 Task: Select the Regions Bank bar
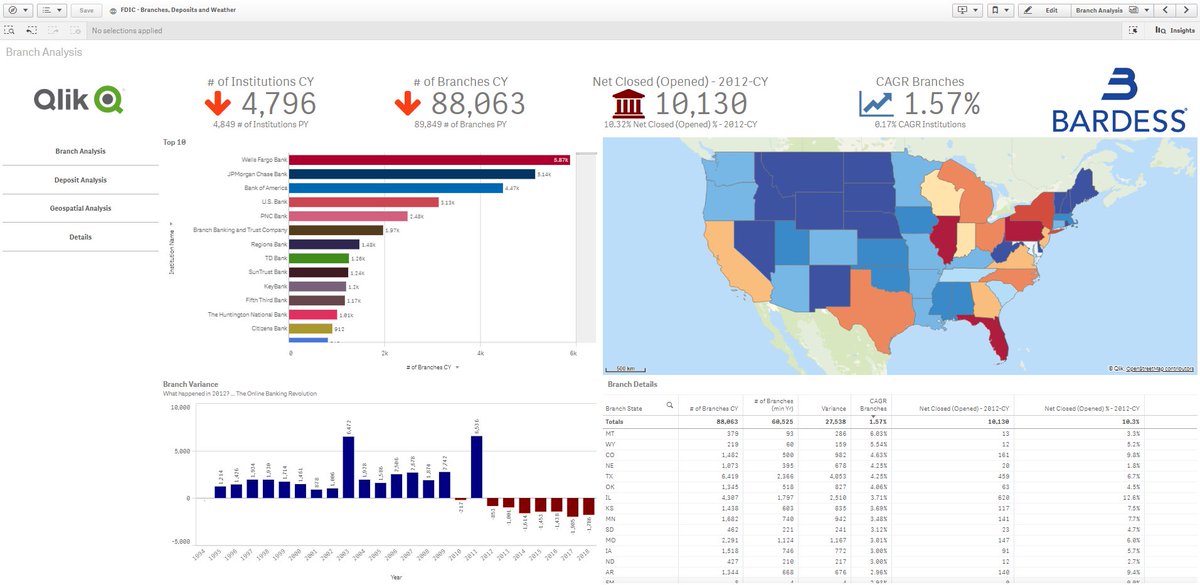click(325, 244)
